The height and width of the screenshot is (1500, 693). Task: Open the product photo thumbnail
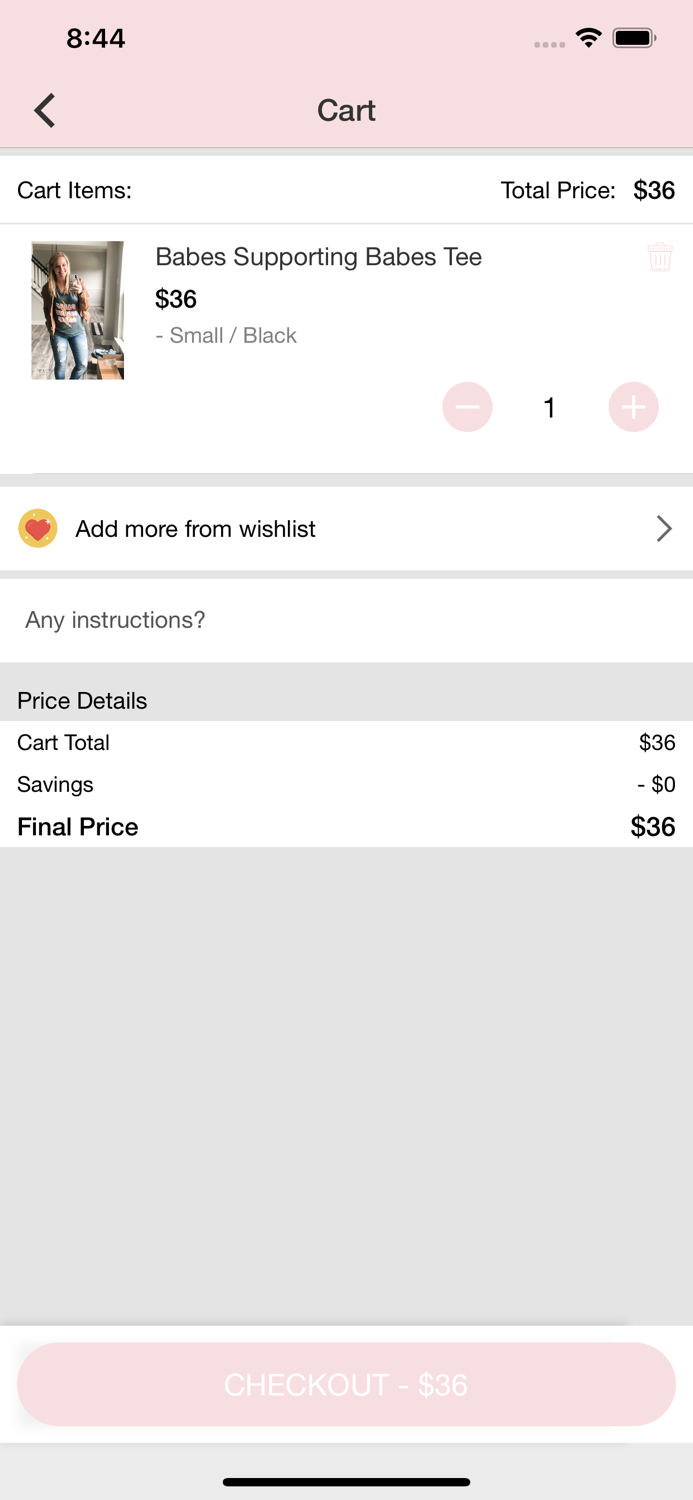tap(78, 310)
